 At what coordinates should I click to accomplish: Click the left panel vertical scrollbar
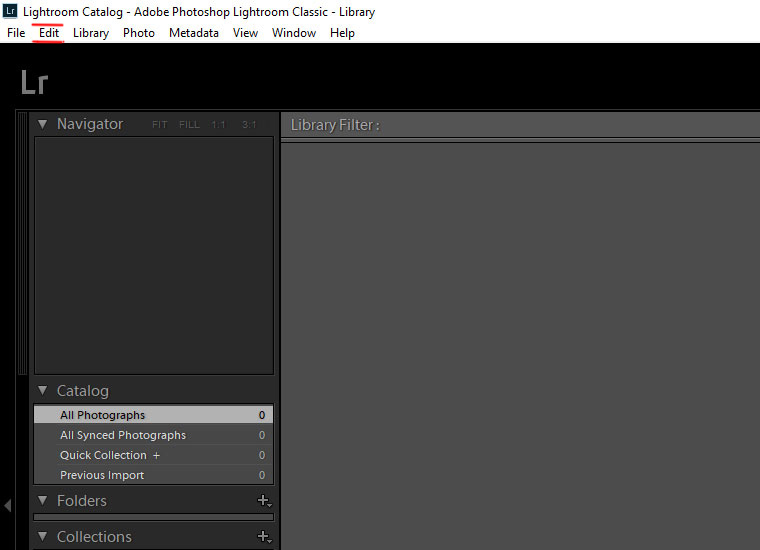(x=22, y=243)
